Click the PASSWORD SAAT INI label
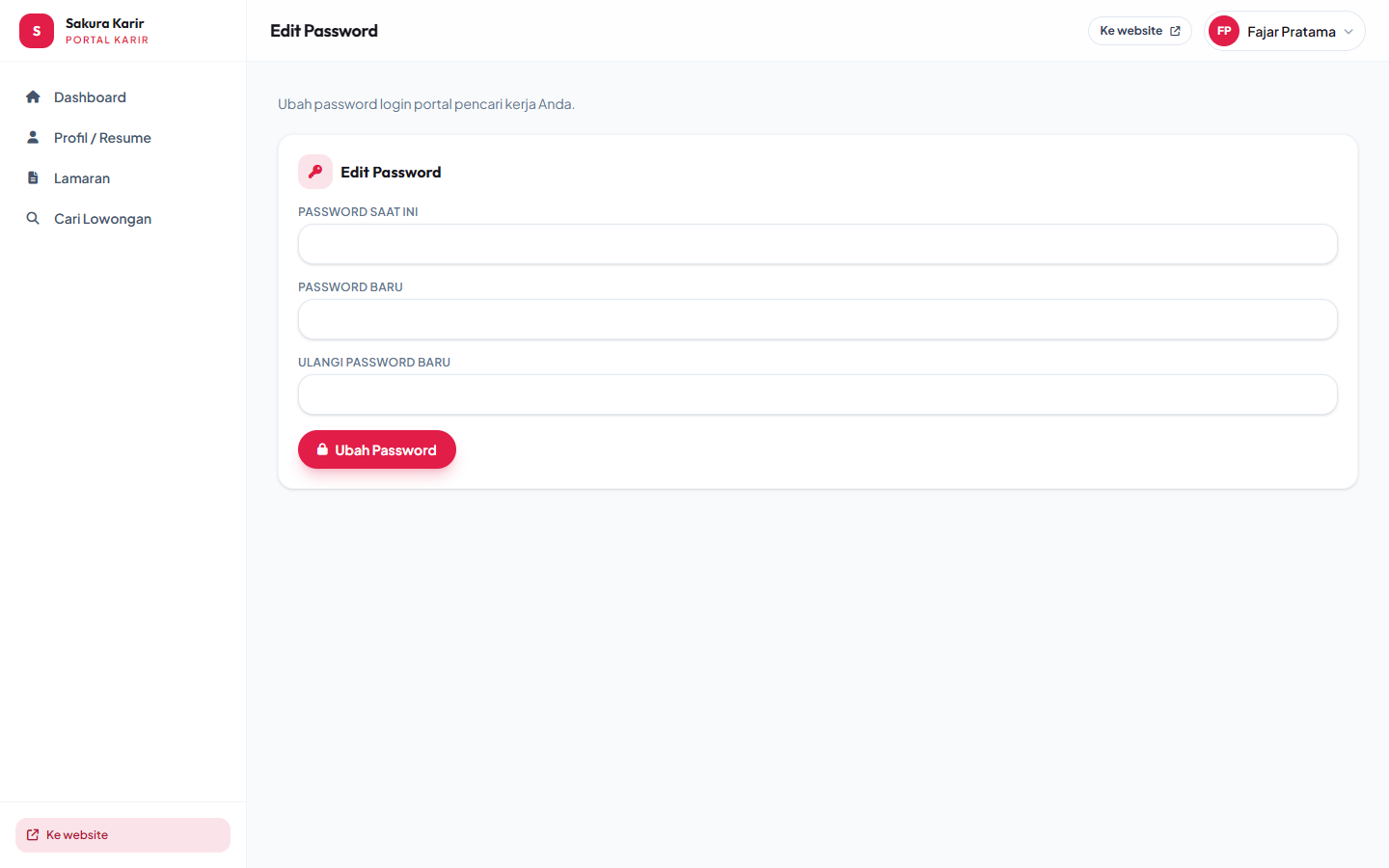Viewport: 1389px width, 868px height. point(358,212)
